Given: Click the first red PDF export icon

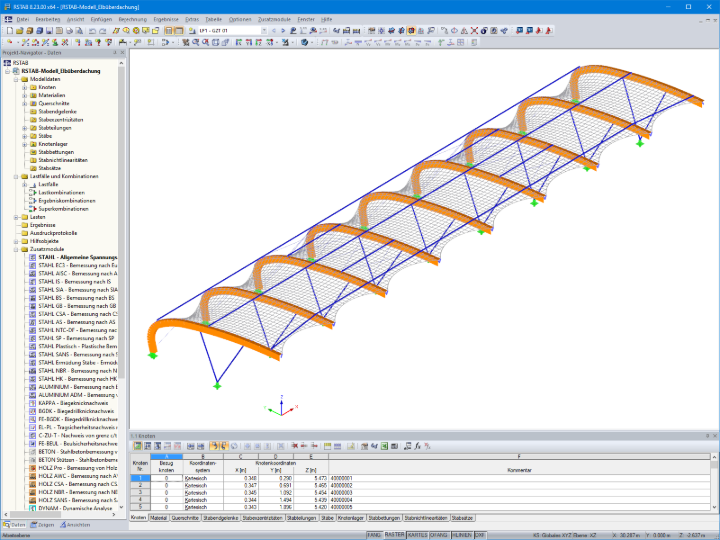Looking at the screenshot, I should click(539, 31).
